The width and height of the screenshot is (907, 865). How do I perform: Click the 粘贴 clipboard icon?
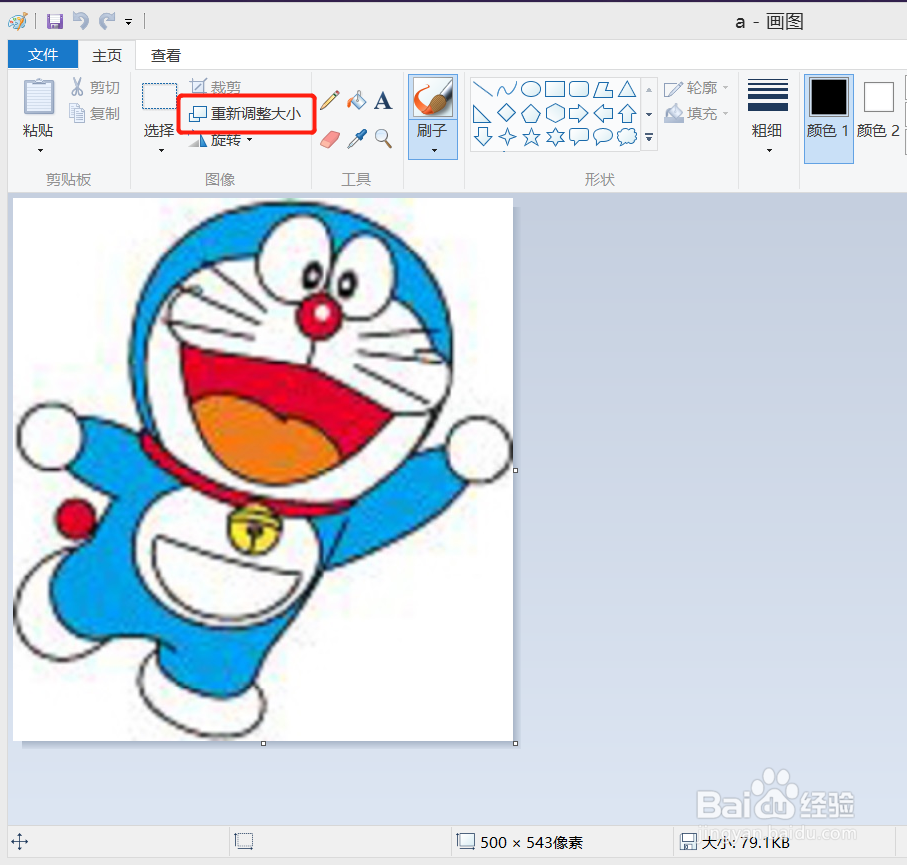[39, 97]
